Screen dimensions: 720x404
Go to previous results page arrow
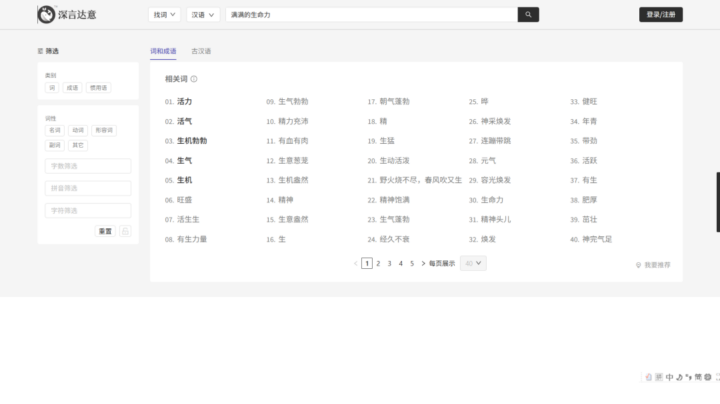point(355,264)
